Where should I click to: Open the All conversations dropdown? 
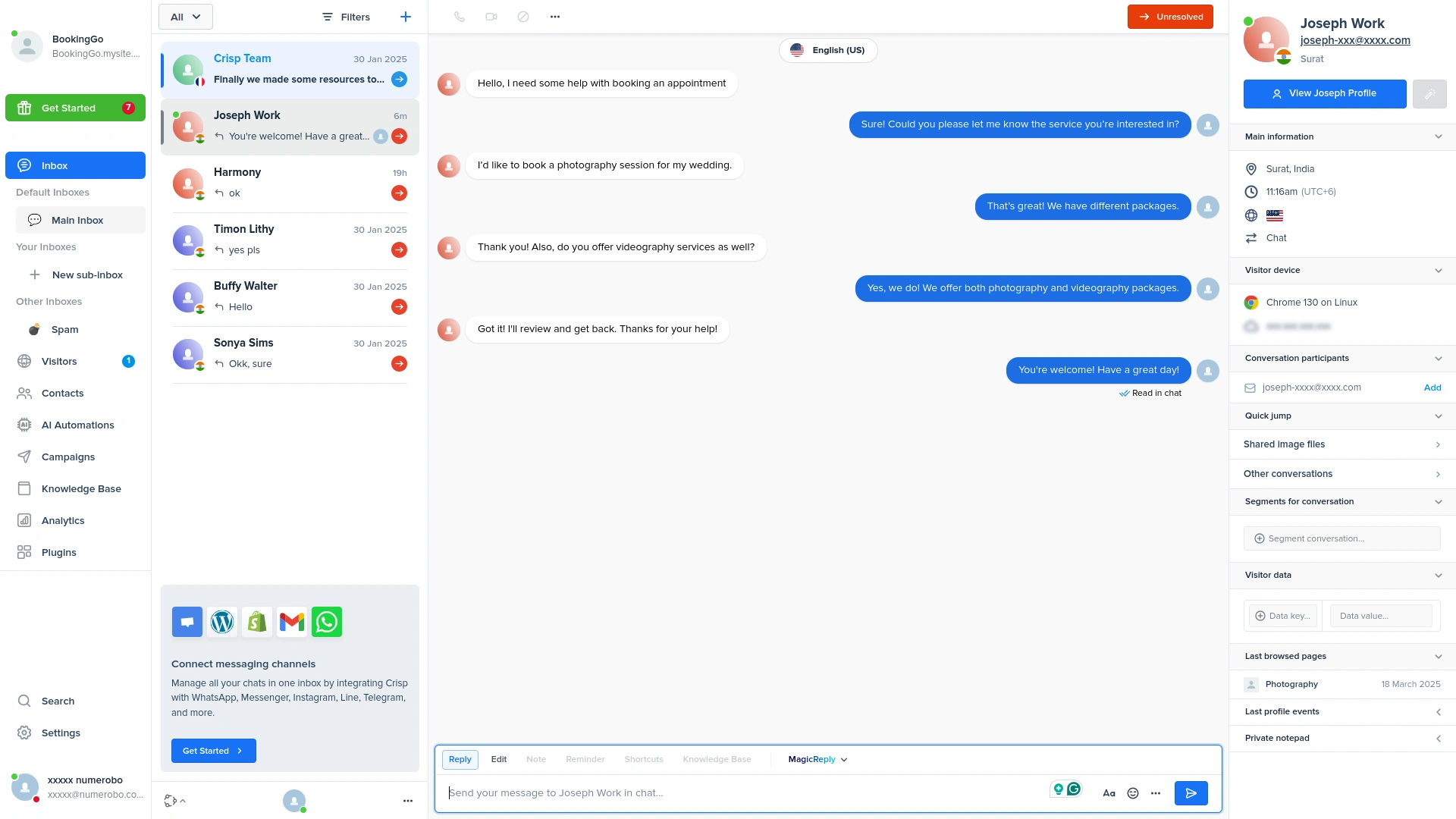(186, 17)
